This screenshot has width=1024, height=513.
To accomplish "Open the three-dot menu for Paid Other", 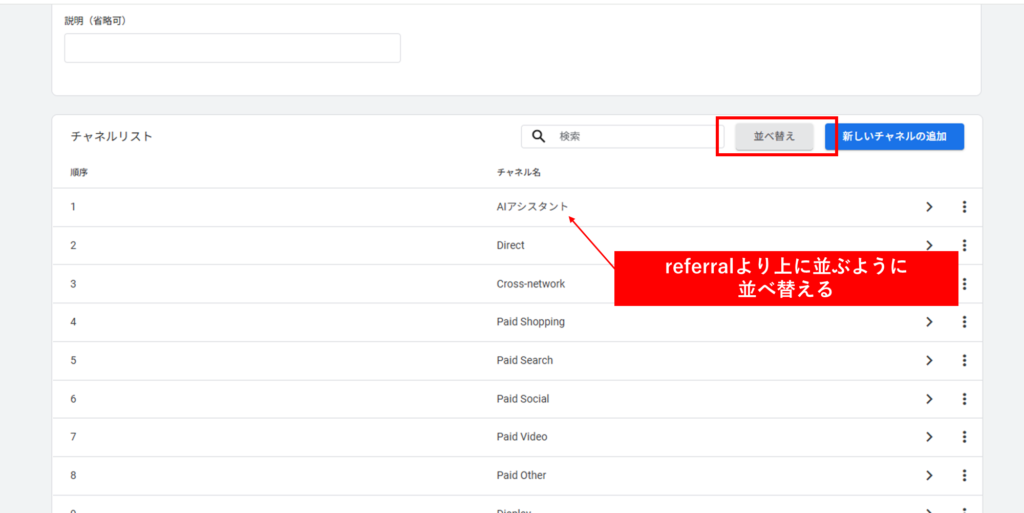I will [x=964, y=475].
